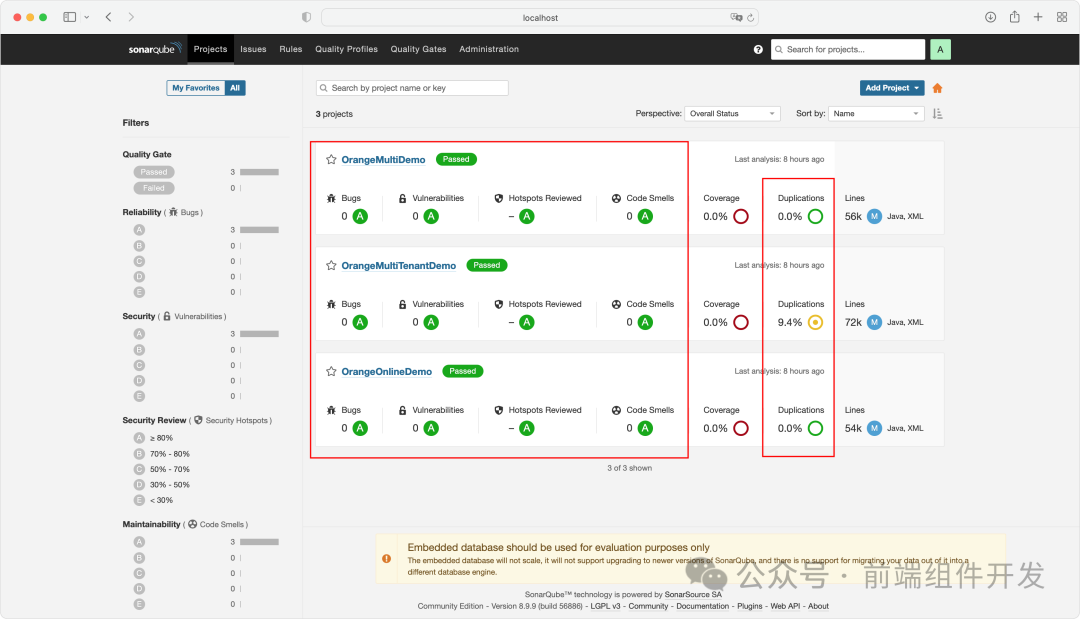
Task: Open the user avatar A menu
Action: pyautogui.click(x=940, y=50)
